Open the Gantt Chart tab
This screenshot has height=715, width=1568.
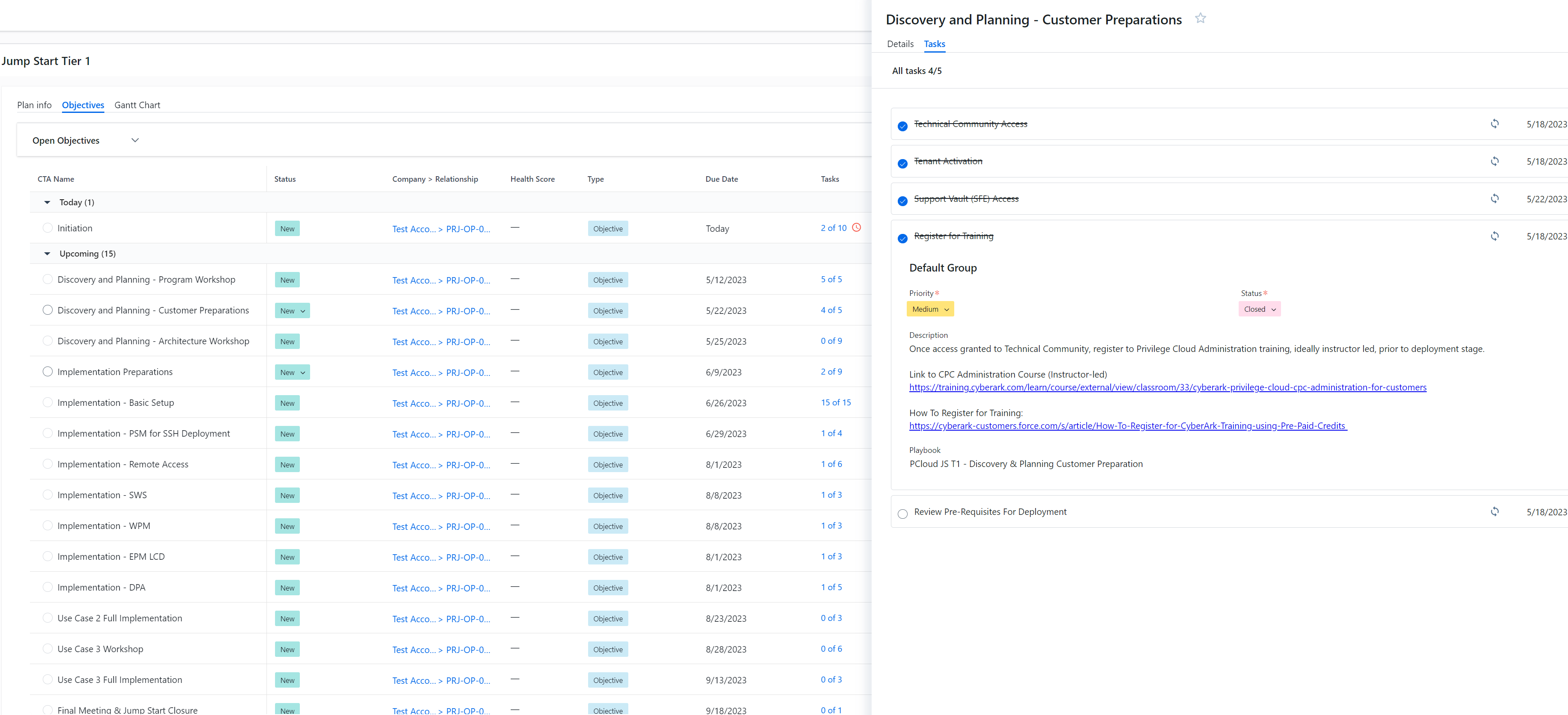[x=137, y=105]
